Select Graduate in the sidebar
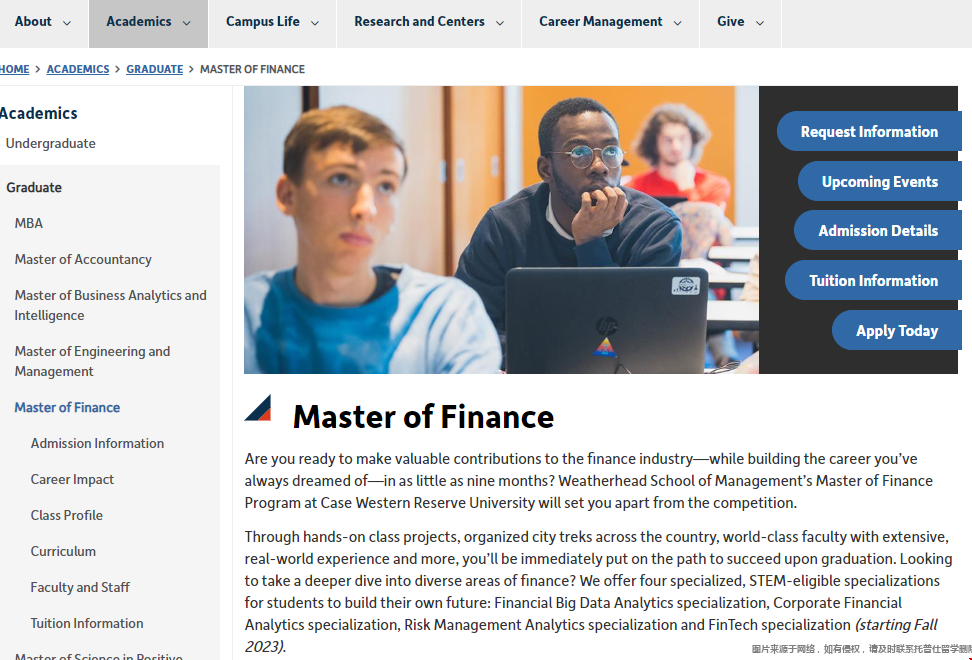This screenshot has width=972, height=660. (x=34, y=188)
